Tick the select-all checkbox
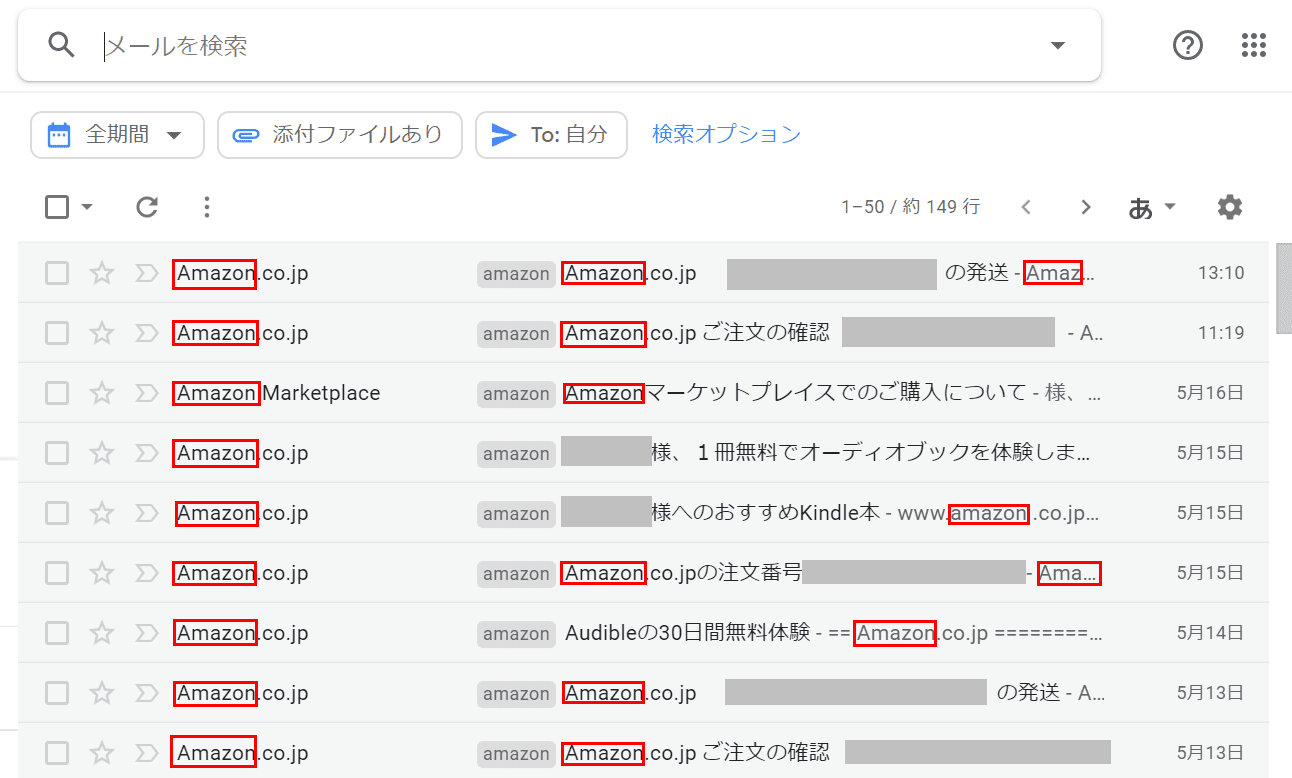Image resolution: width=1292 pixels, height=778 pixels. (x=57, y=207)
